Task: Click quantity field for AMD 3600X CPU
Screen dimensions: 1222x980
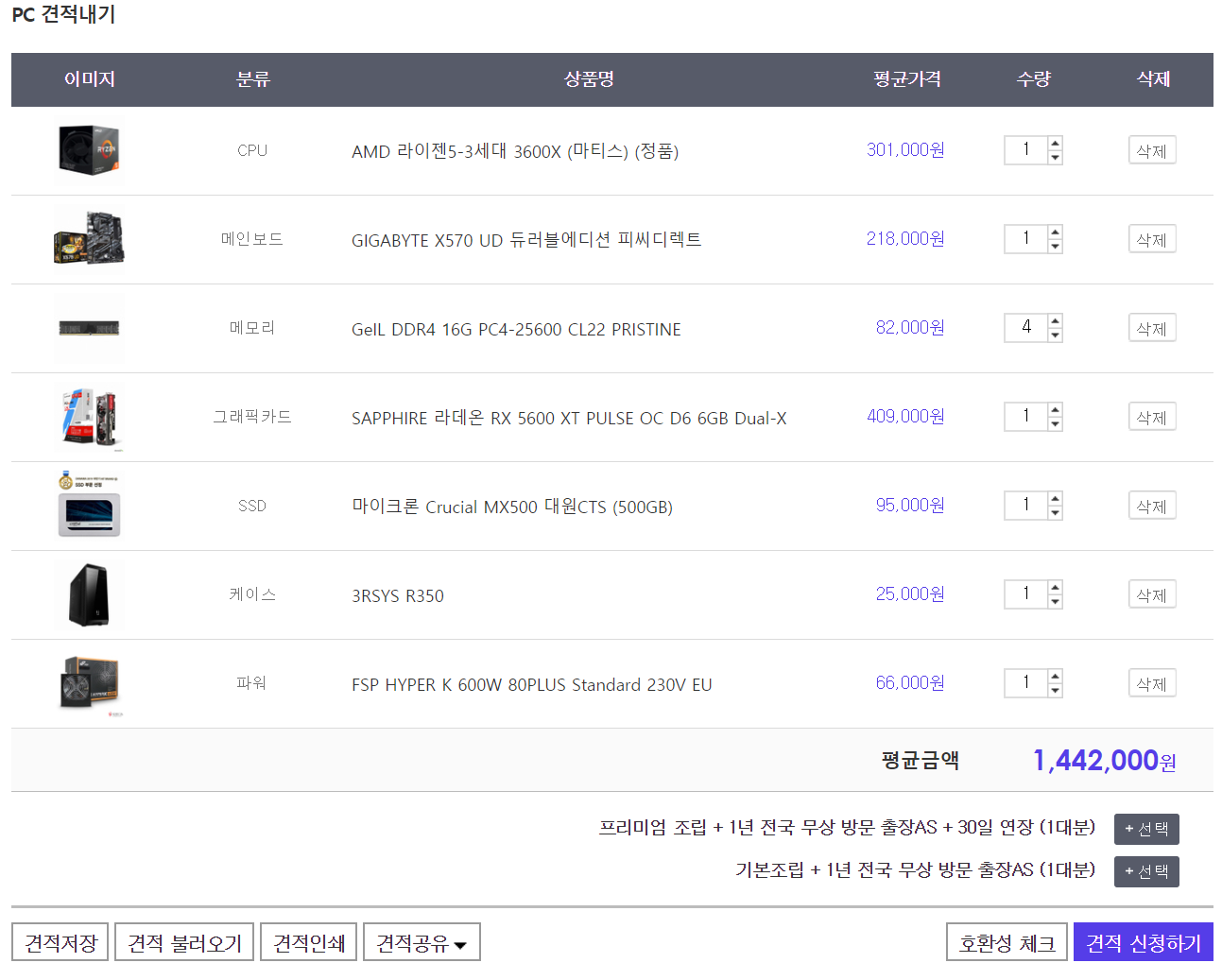Action: (x=1026, y=150)
